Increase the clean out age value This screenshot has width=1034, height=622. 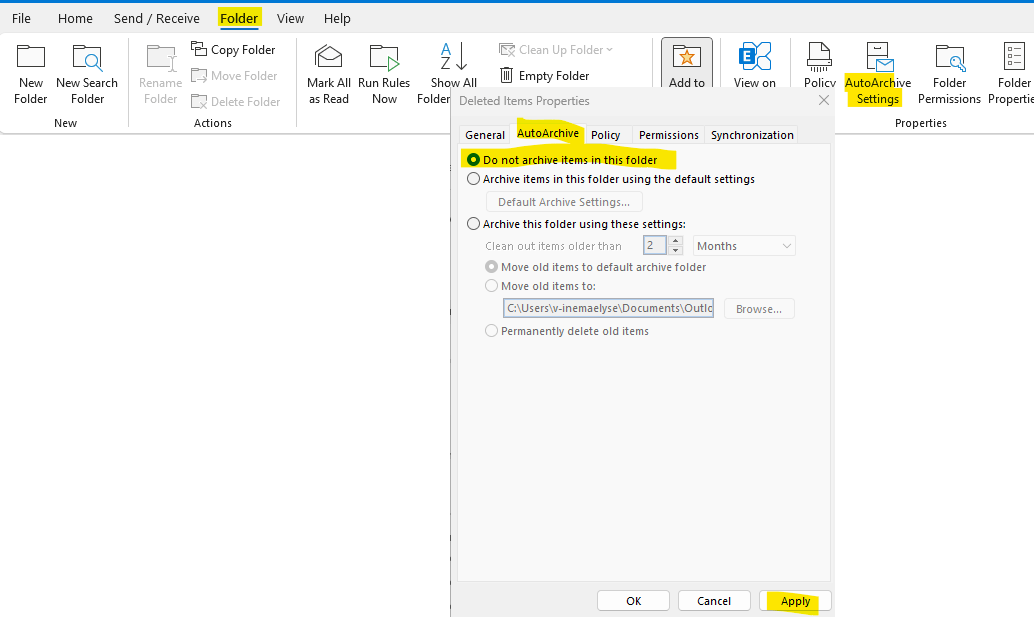[x=675, y=241]
